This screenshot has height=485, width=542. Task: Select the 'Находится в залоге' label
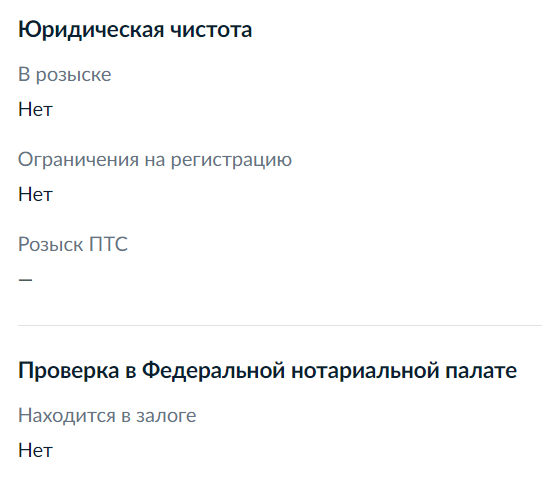pyautogui.click(x=107, y=416)
